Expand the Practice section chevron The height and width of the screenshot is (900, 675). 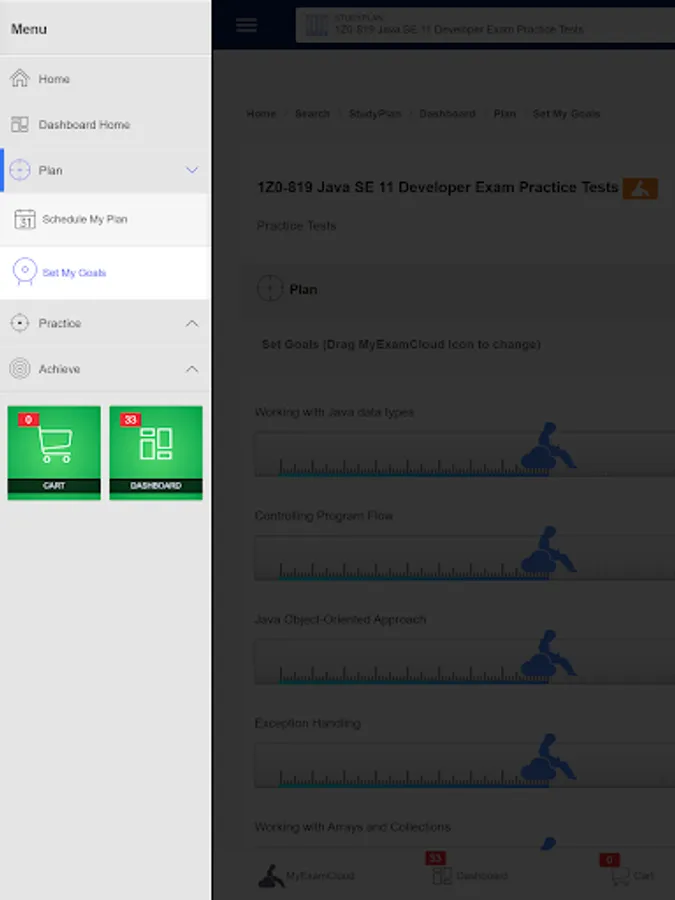[x=192, y=324]
